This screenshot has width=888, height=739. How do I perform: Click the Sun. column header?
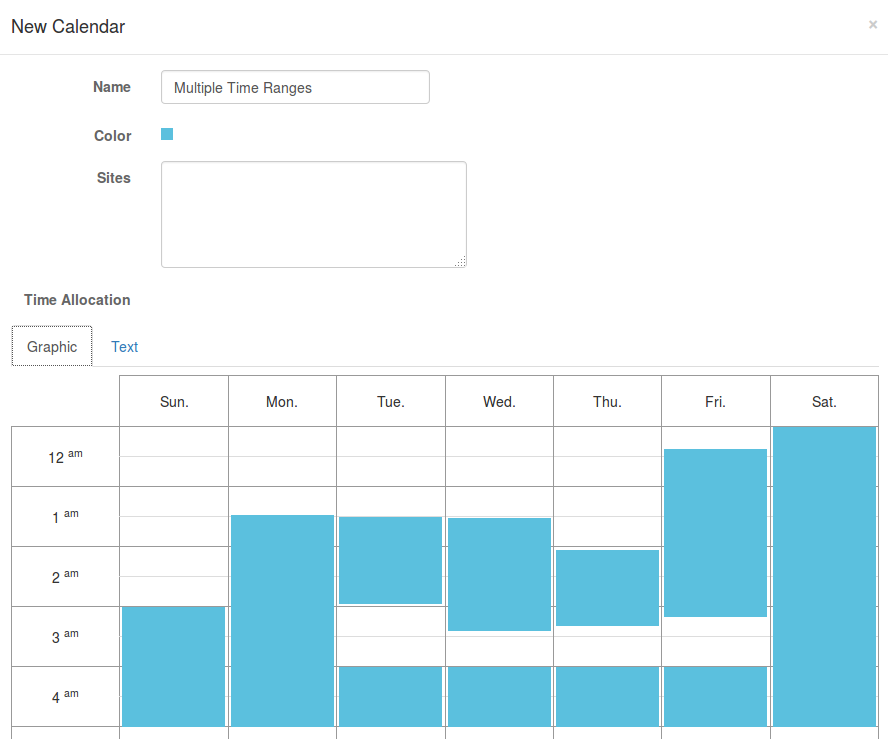tap(174, 402)
